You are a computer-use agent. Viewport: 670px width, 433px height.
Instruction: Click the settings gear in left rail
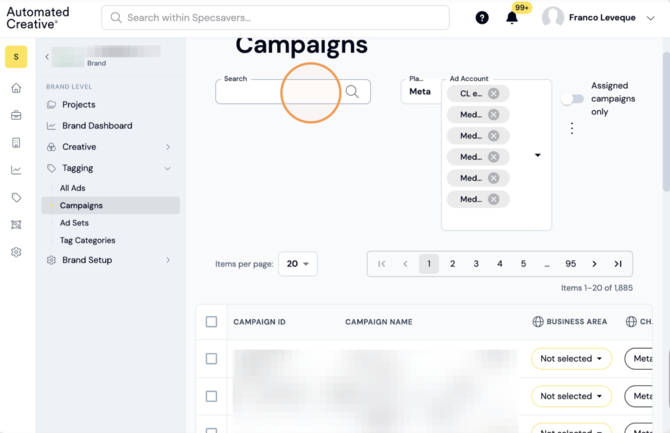pos(16,252)
